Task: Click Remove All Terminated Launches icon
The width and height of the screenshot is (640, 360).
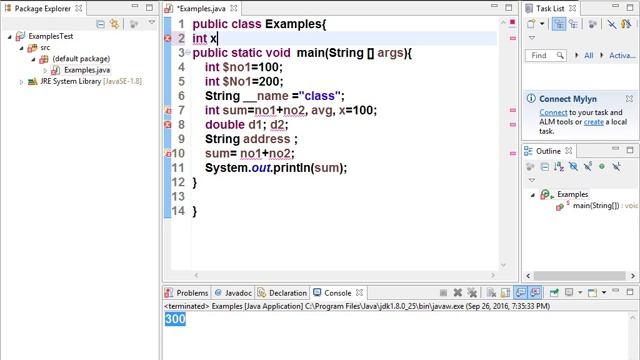Action: point(473,293)
